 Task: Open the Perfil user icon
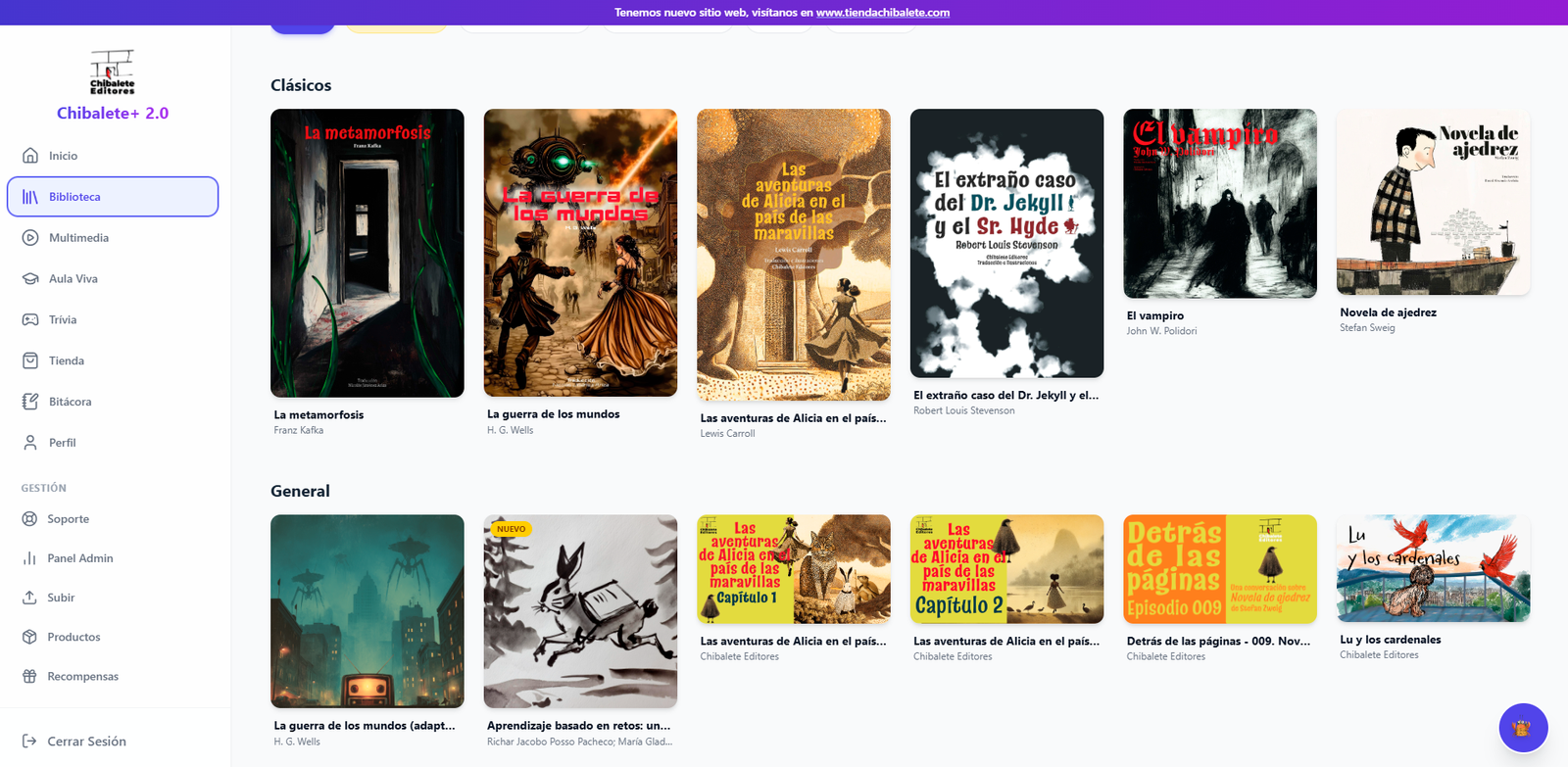[x=30, y=443]
